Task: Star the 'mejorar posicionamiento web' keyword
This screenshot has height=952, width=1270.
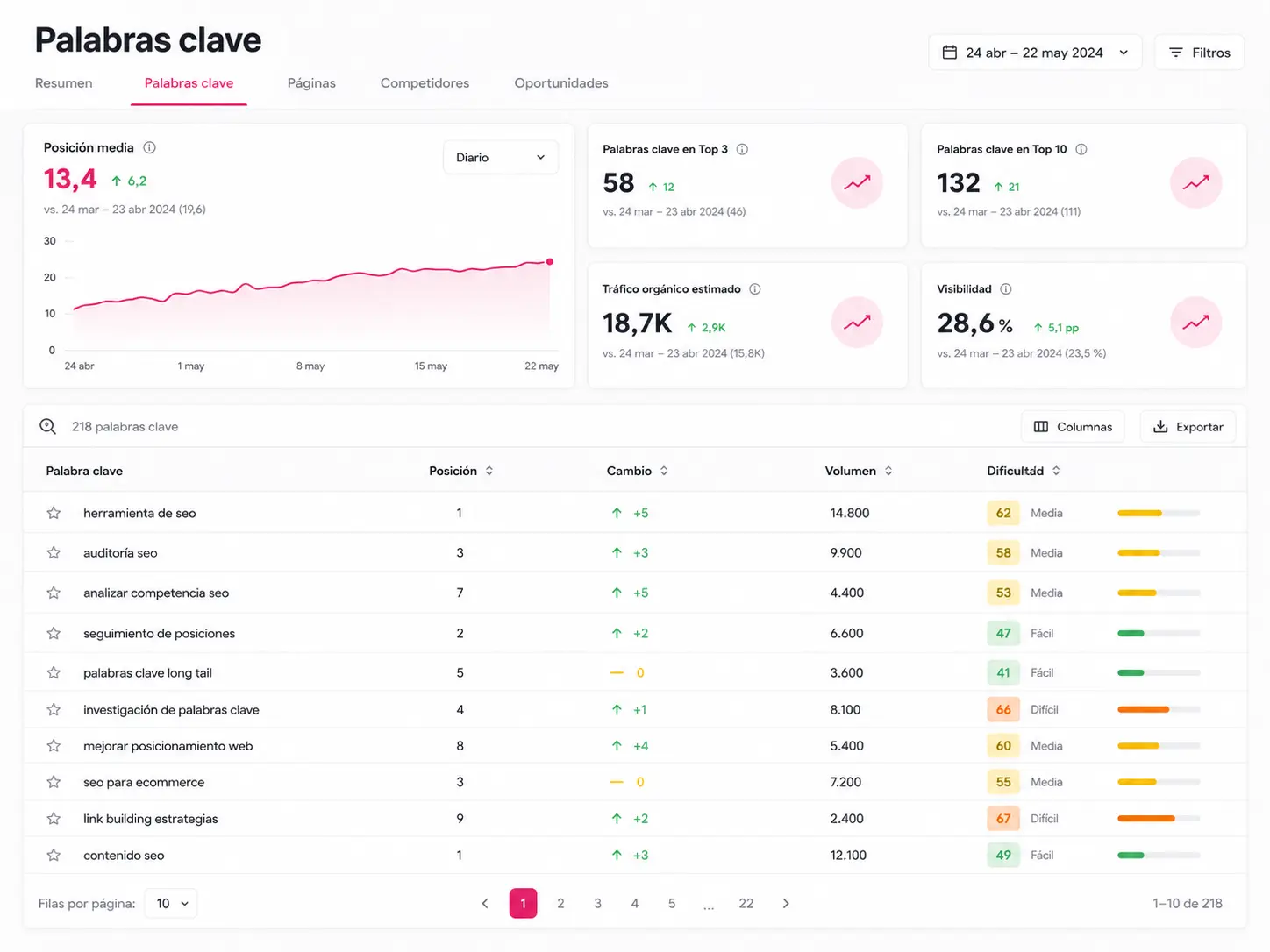Action: tap(54, 746)
